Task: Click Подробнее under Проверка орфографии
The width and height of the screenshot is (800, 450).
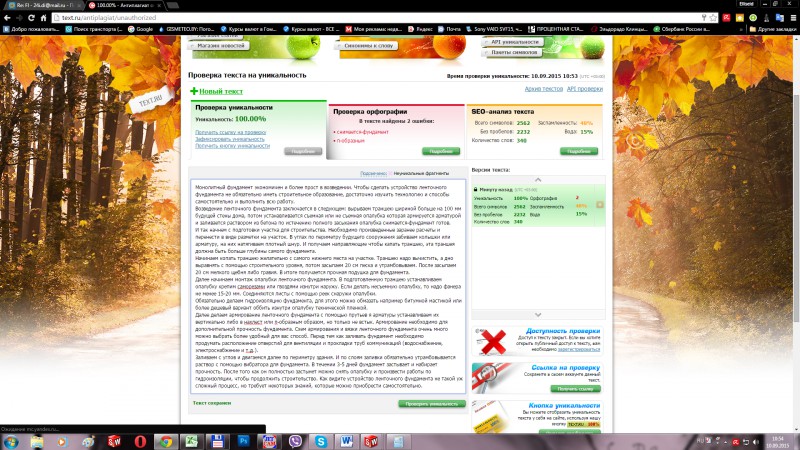Action: 441,151
